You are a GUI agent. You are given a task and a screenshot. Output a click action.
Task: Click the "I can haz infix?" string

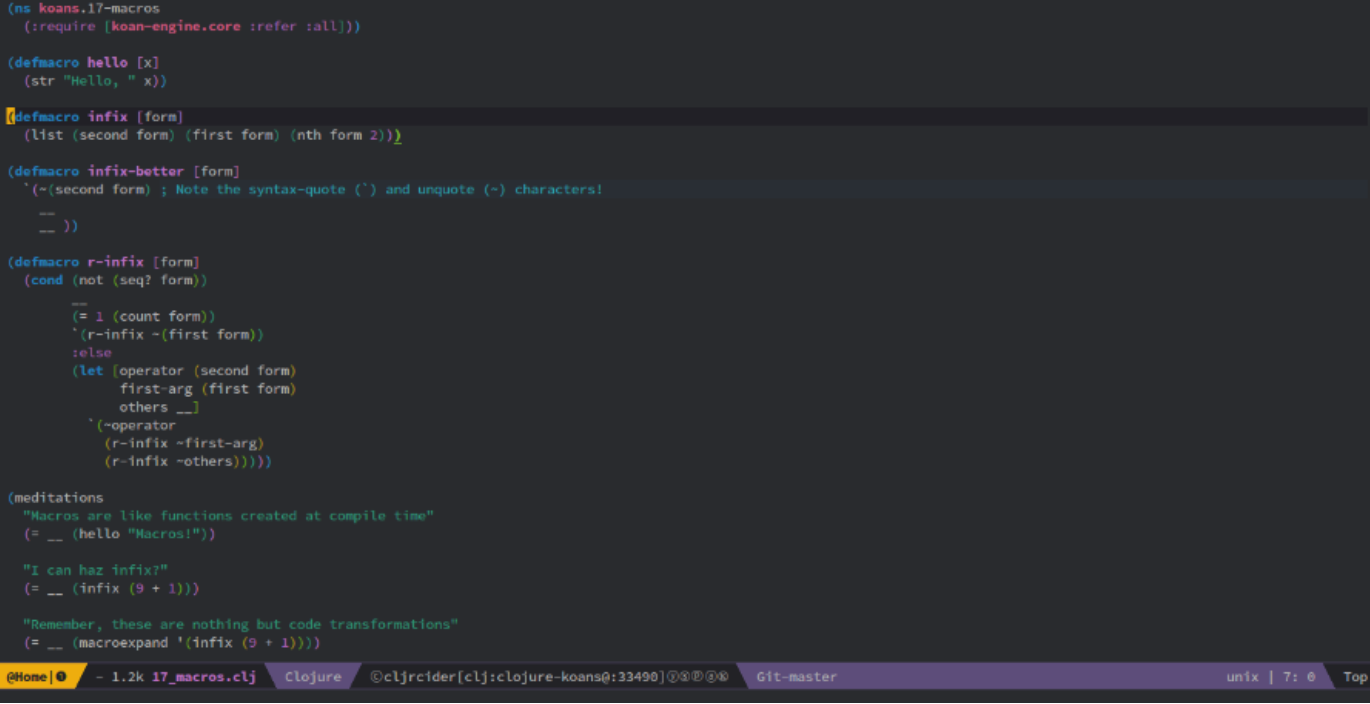click(x=95, y=570)
